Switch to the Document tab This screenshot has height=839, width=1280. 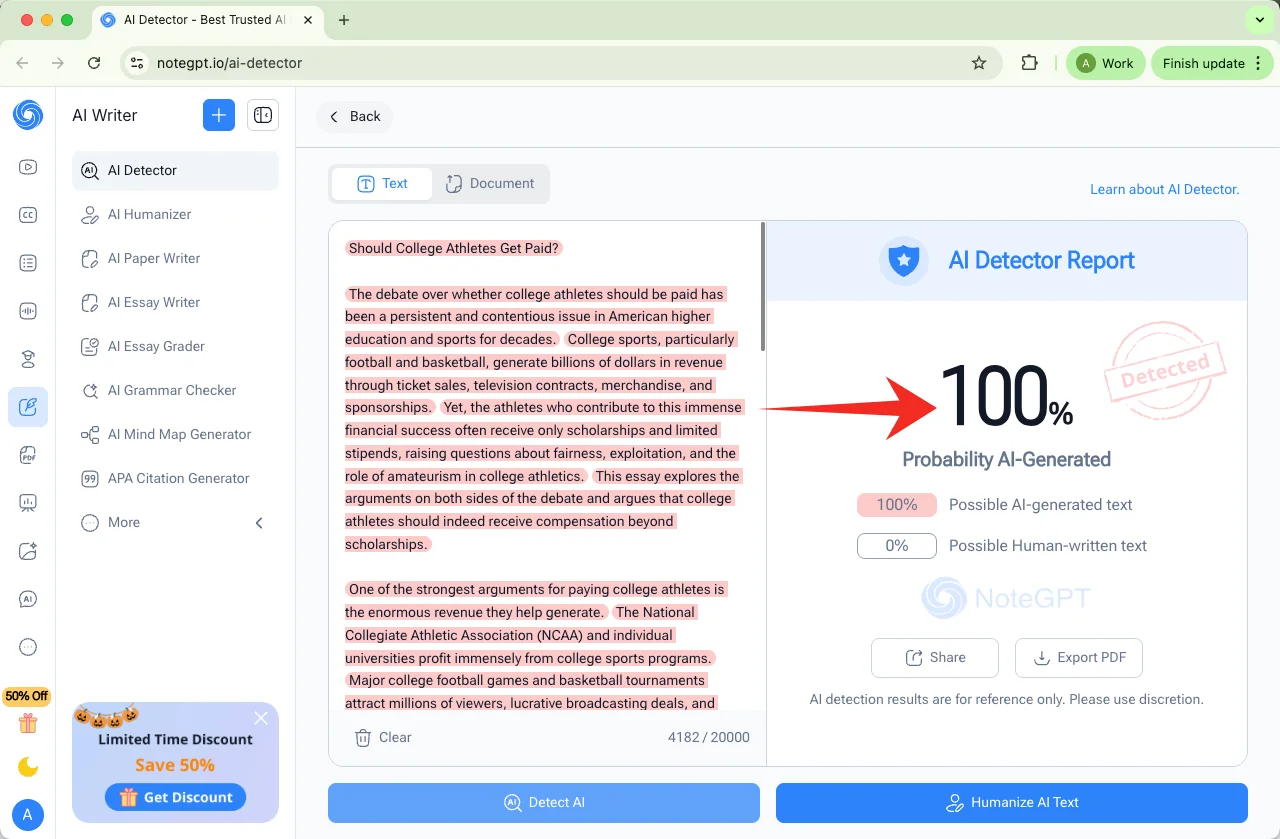(x=490, y=183)
